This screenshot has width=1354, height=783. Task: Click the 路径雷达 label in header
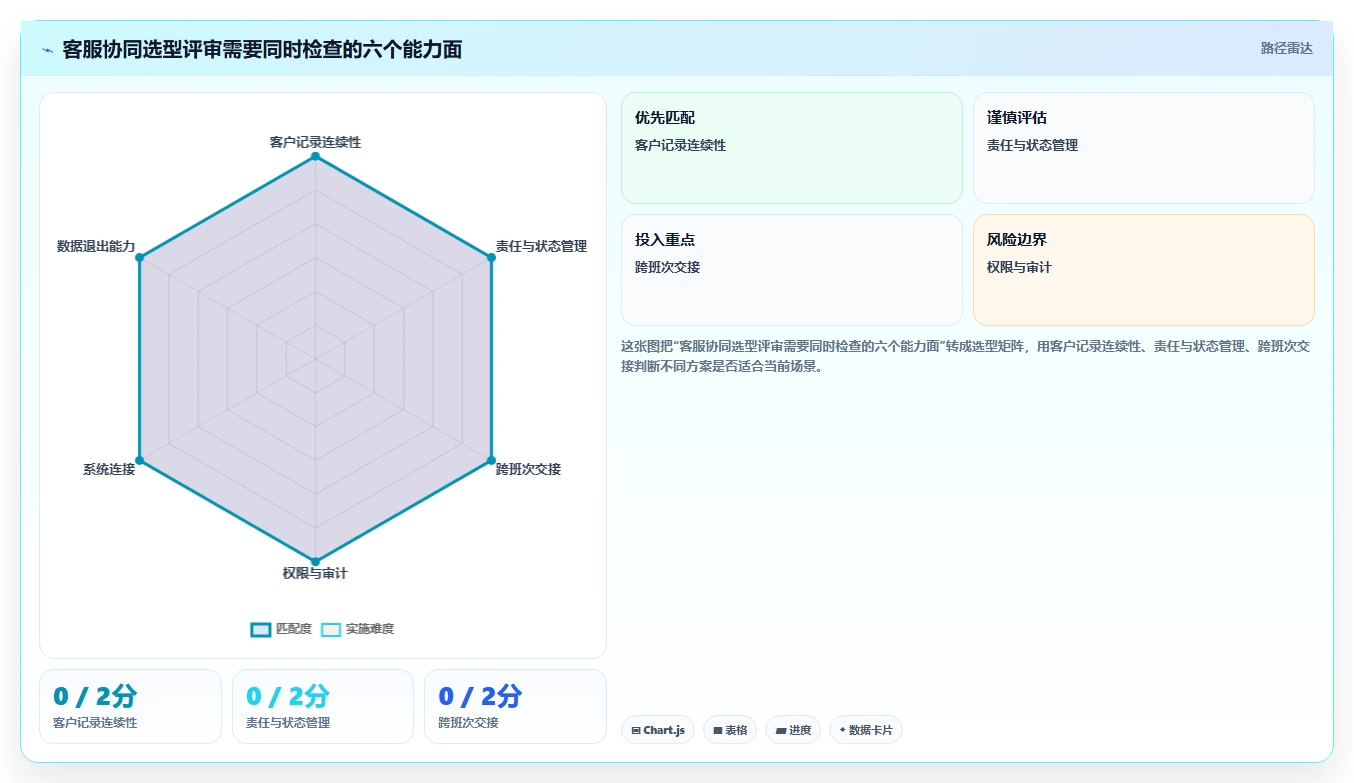click(1286, 48)
